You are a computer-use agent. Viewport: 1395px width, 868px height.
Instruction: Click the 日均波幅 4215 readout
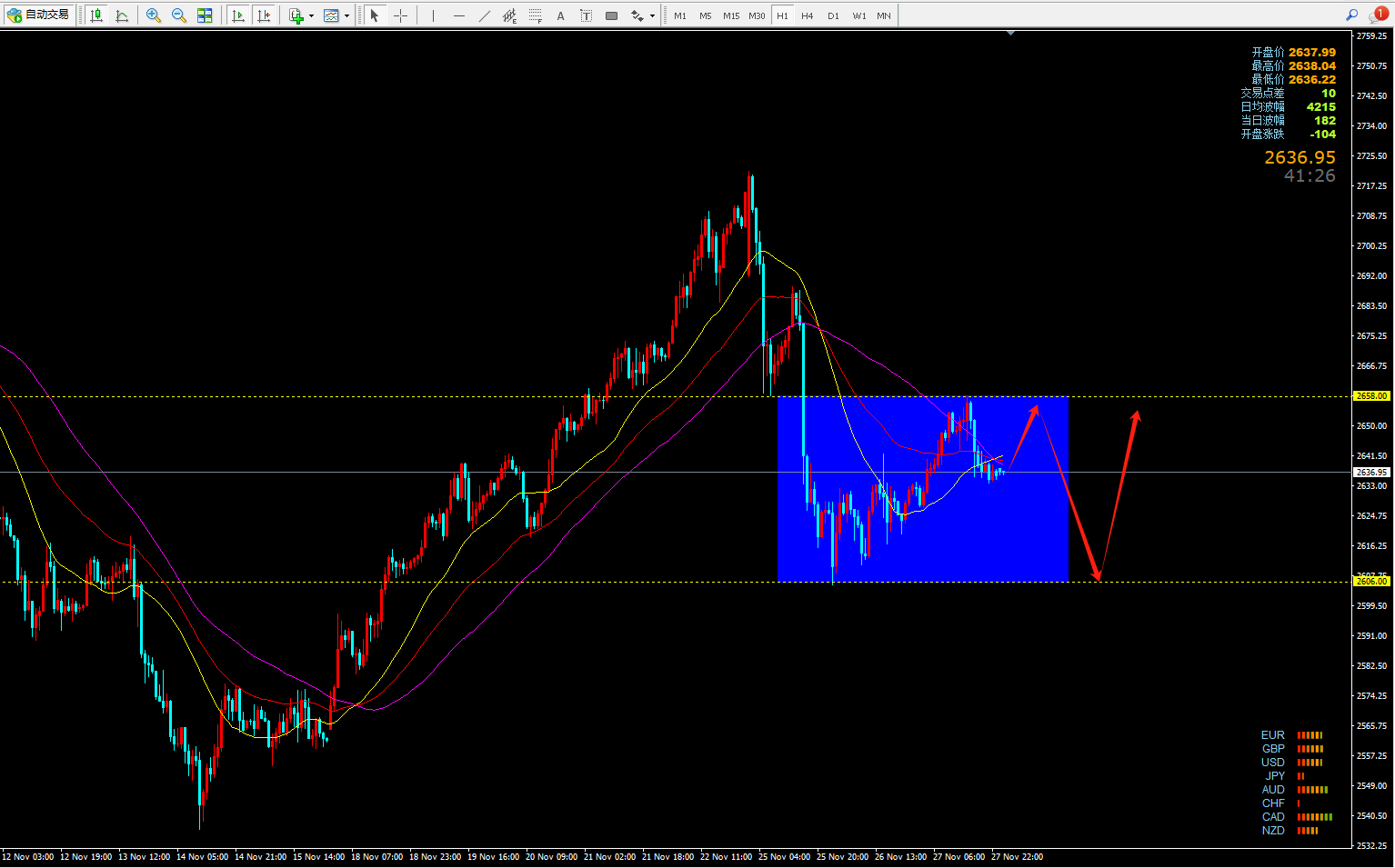(1289, 107)
